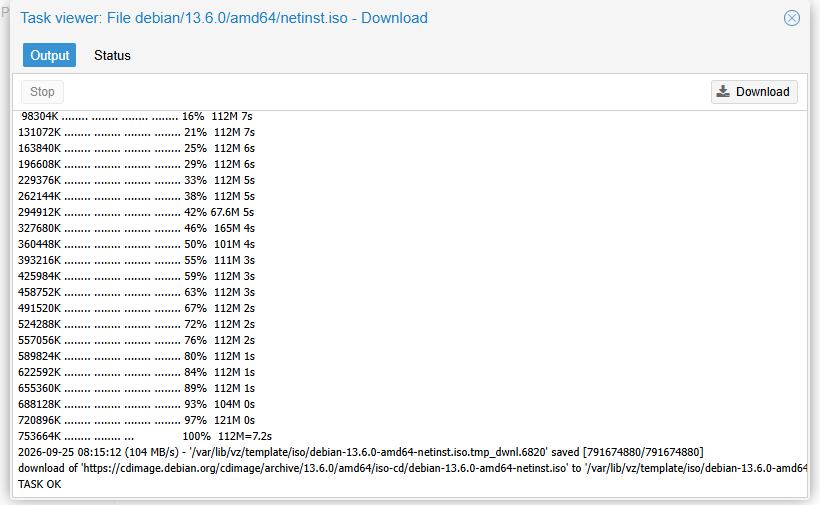Select the 425984K line at 59%
The width and height of the screenshot is (820, 505).
136,276
